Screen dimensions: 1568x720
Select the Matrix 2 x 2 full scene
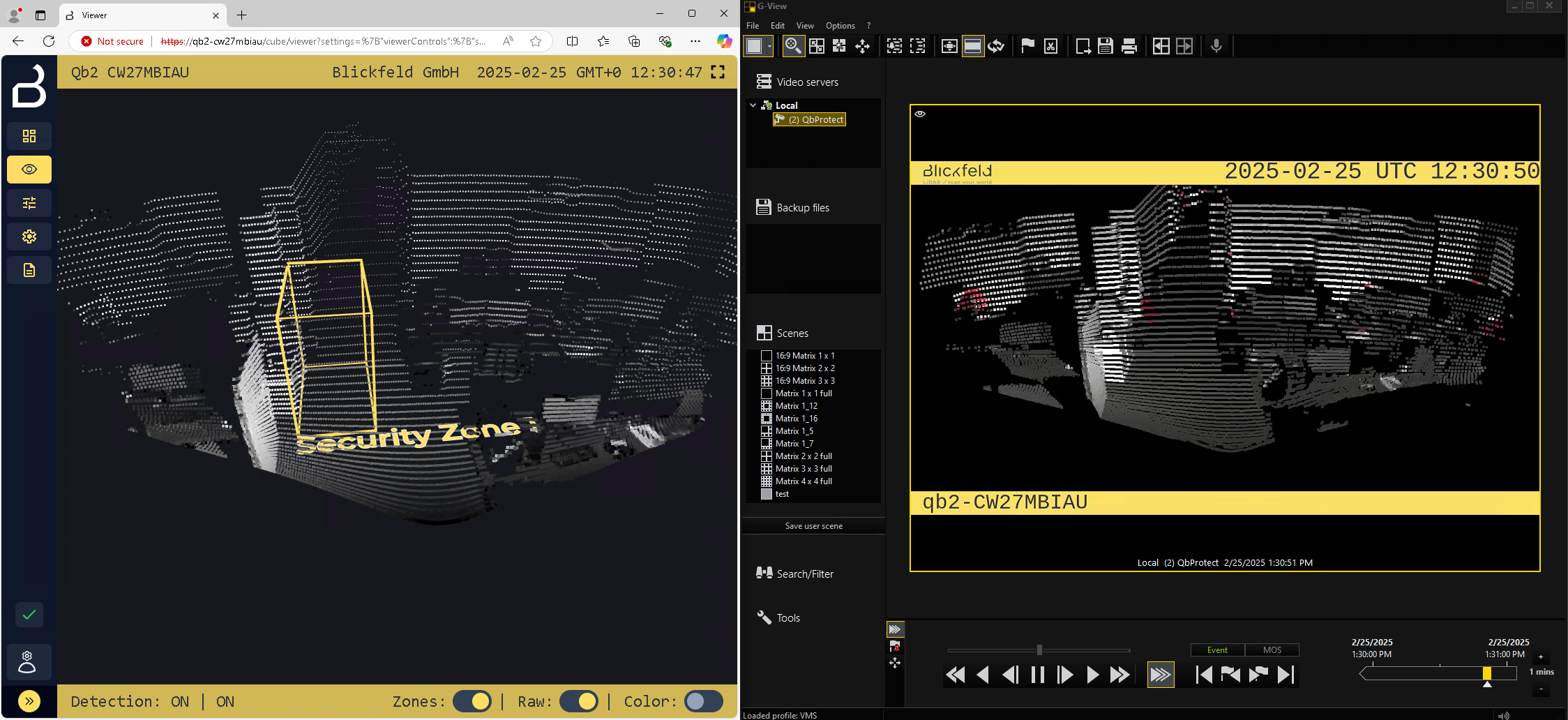tap(804, 456)
